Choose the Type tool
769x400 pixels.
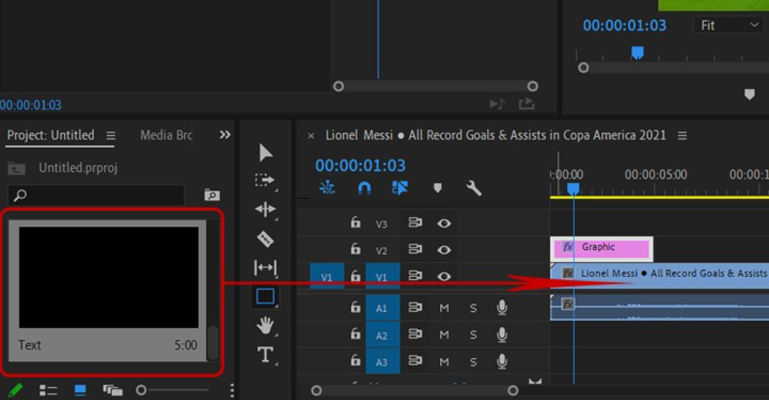pos(265,353)
